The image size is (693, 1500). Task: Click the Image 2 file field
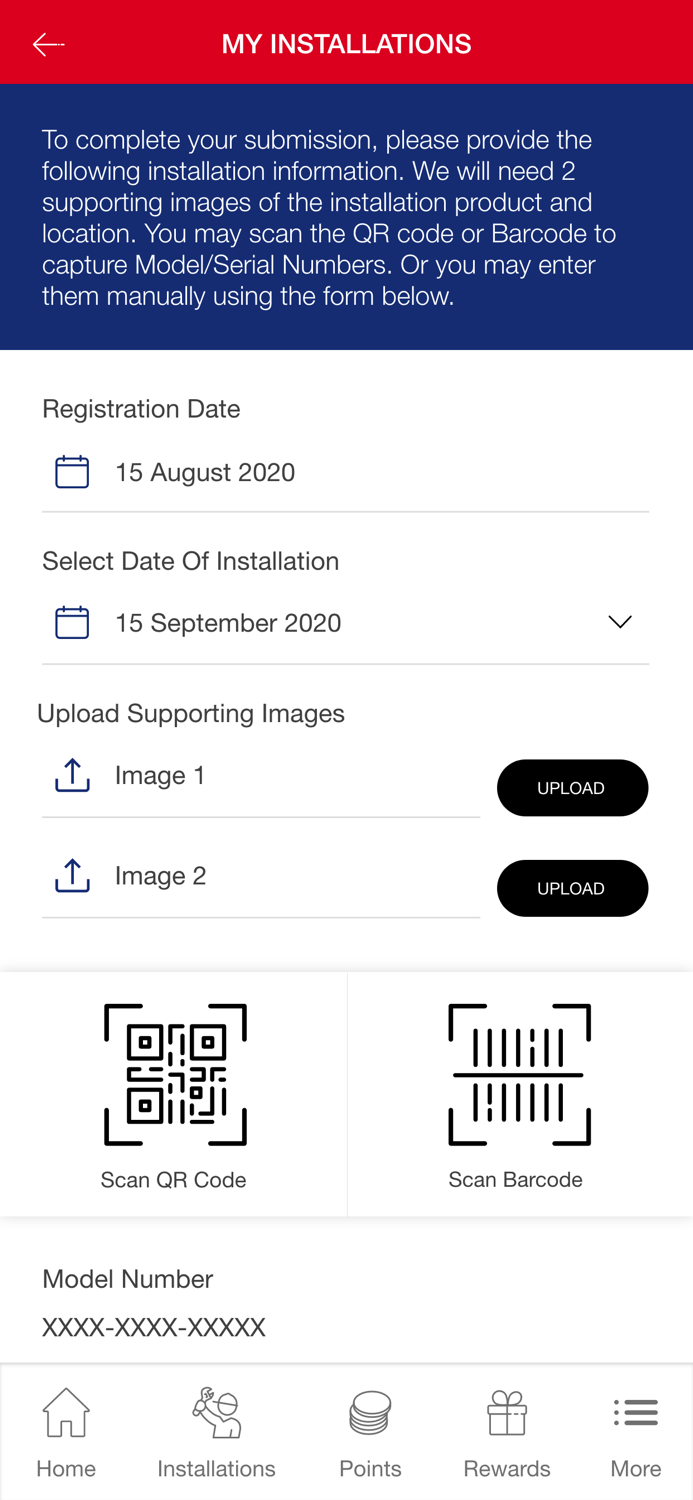(x=290, y=876)
